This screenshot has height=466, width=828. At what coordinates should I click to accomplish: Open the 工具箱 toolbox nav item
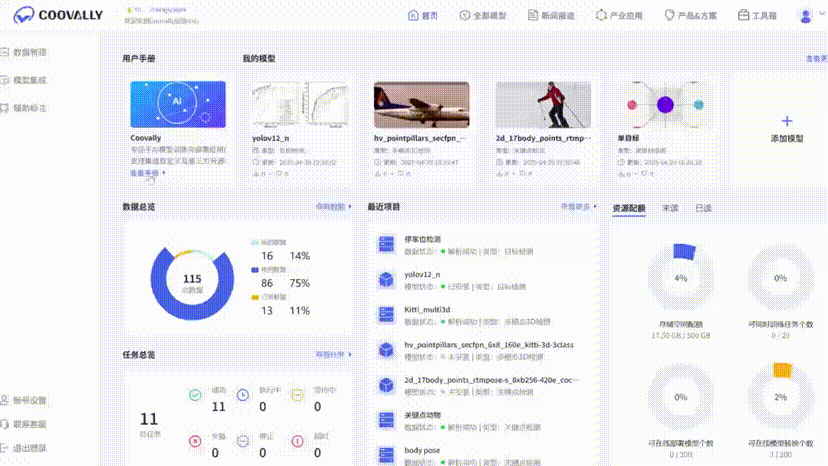point(757,15)
